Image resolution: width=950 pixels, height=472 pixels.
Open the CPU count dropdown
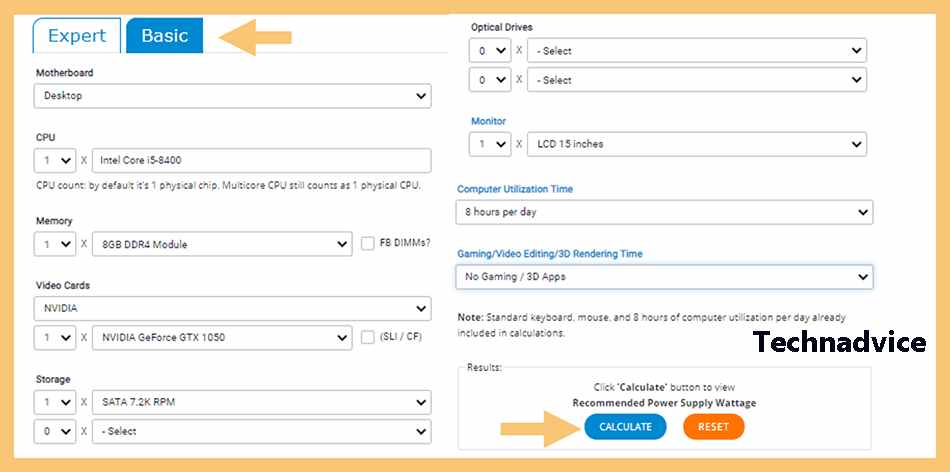[x=55, y=161]
